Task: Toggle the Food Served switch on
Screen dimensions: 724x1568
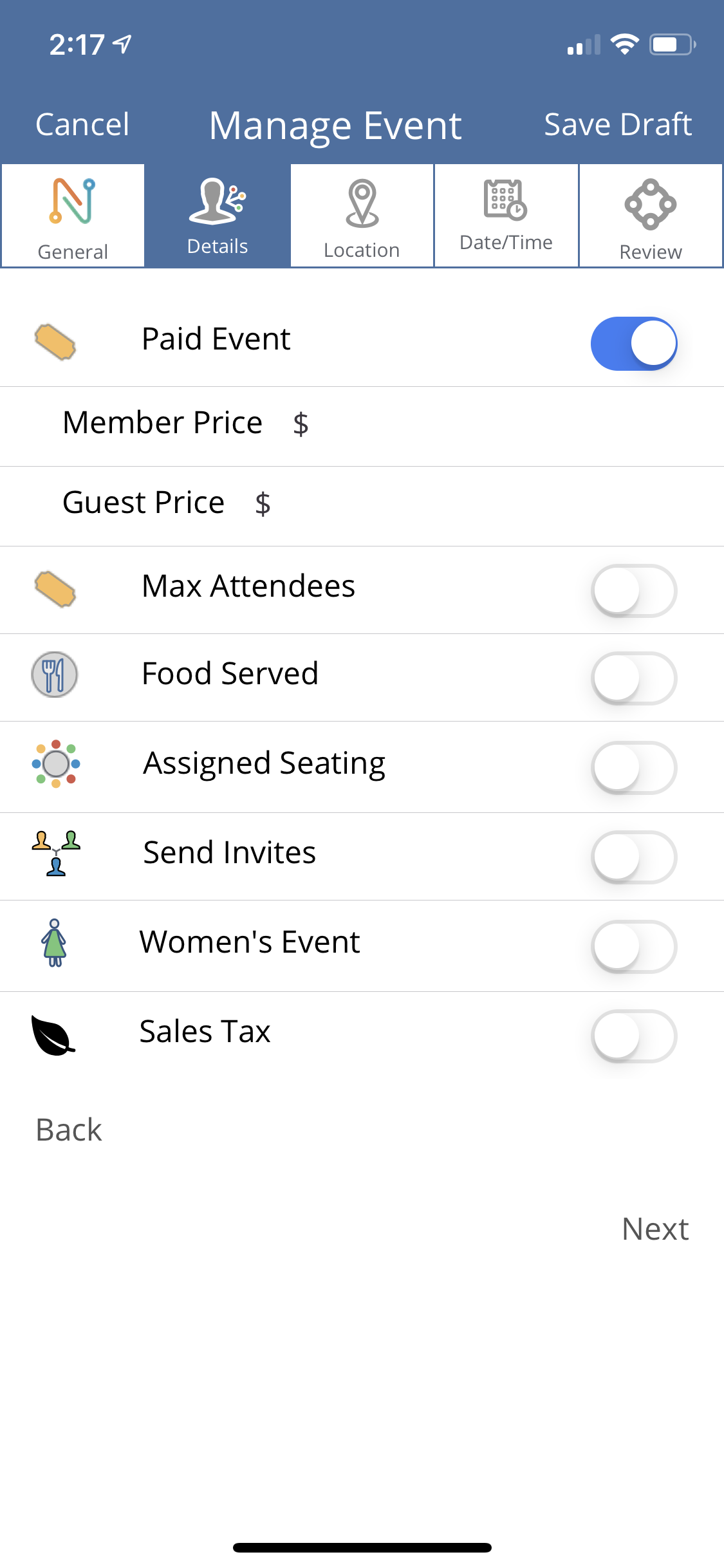Action: [633, 678]
